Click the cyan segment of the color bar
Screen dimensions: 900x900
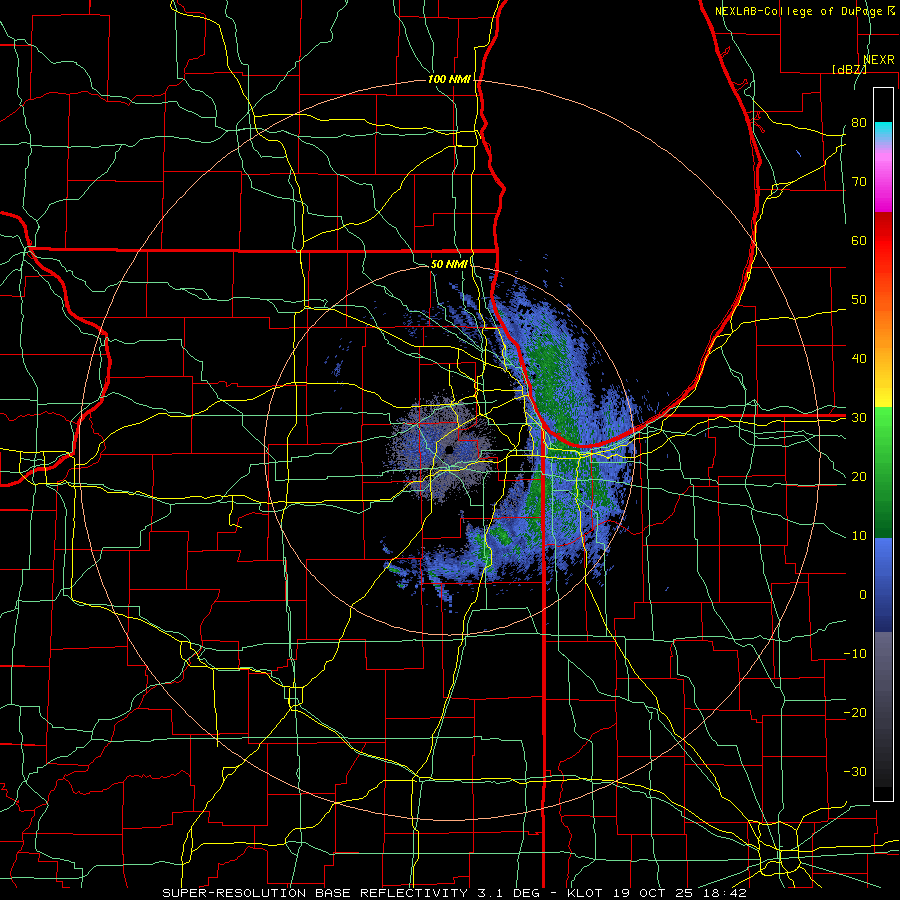[883, 131]
